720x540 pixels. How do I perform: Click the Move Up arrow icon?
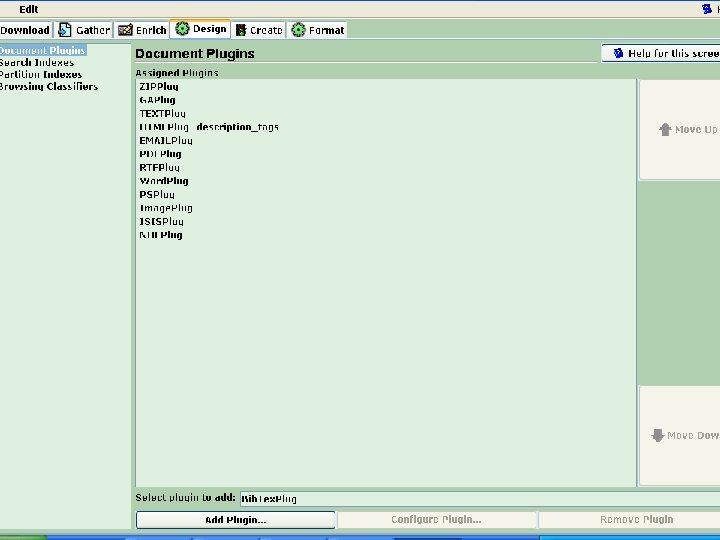coord(665,129)
